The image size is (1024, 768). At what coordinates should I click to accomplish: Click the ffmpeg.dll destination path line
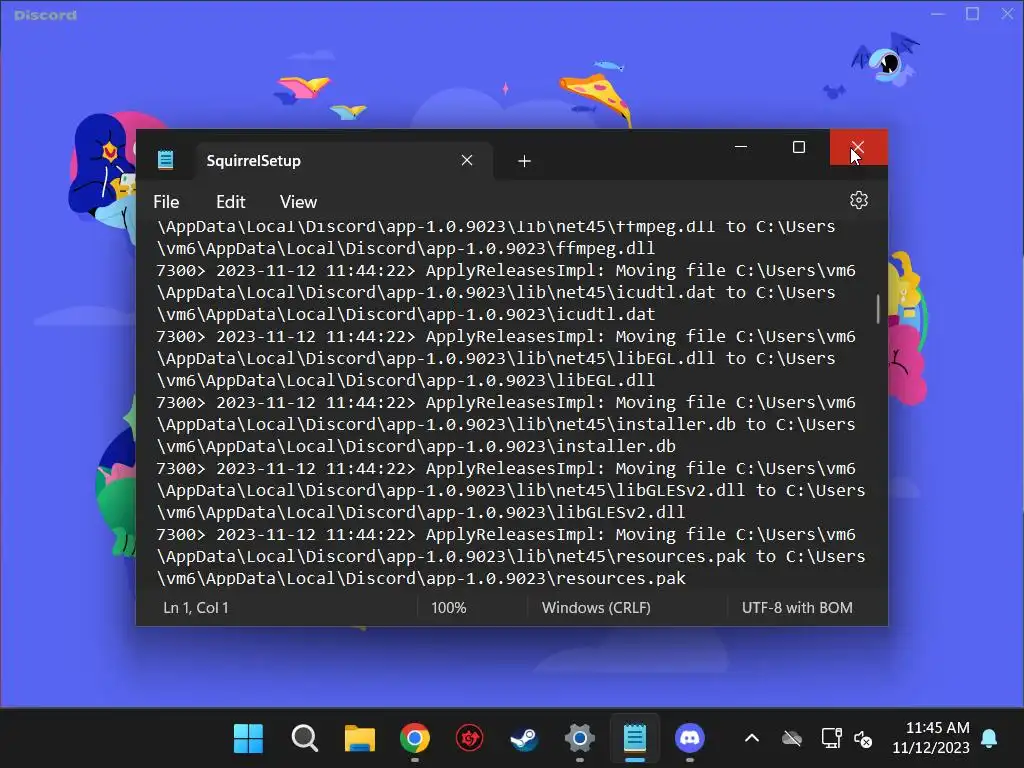(x=406, y=248)
